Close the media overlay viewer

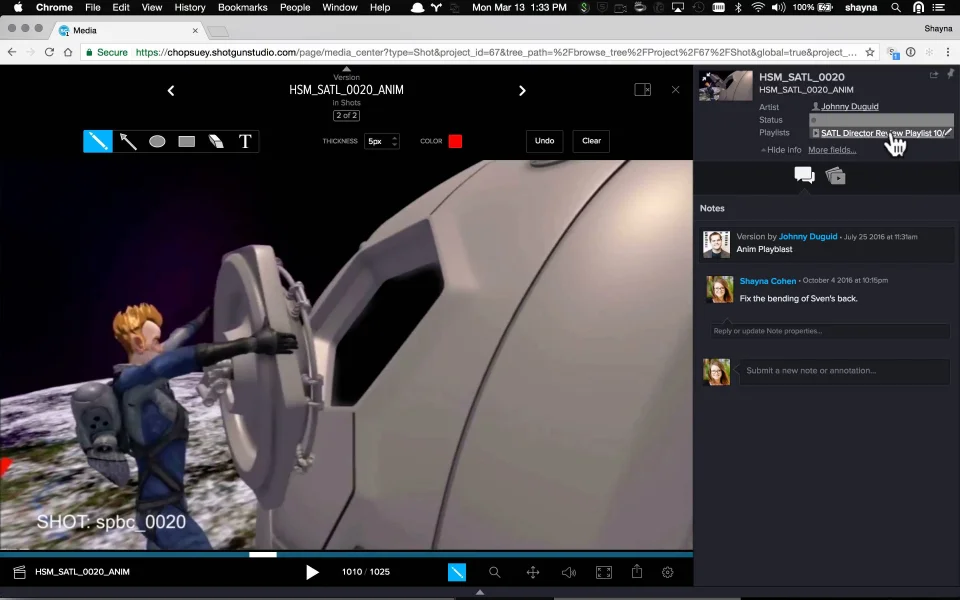pyautogui.click(x=675, y=90)
